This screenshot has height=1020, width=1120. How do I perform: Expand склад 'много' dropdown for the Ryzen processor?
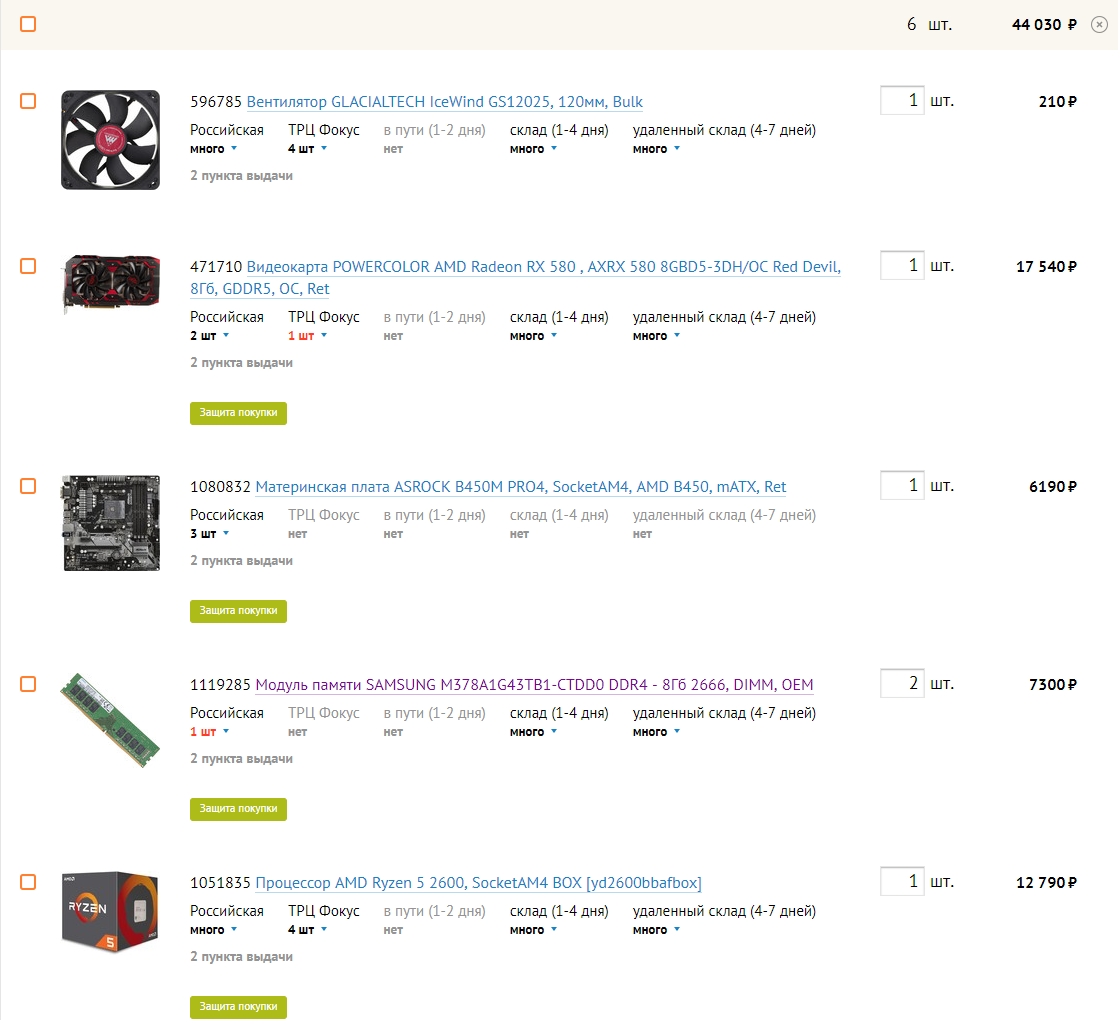[534, 930]
